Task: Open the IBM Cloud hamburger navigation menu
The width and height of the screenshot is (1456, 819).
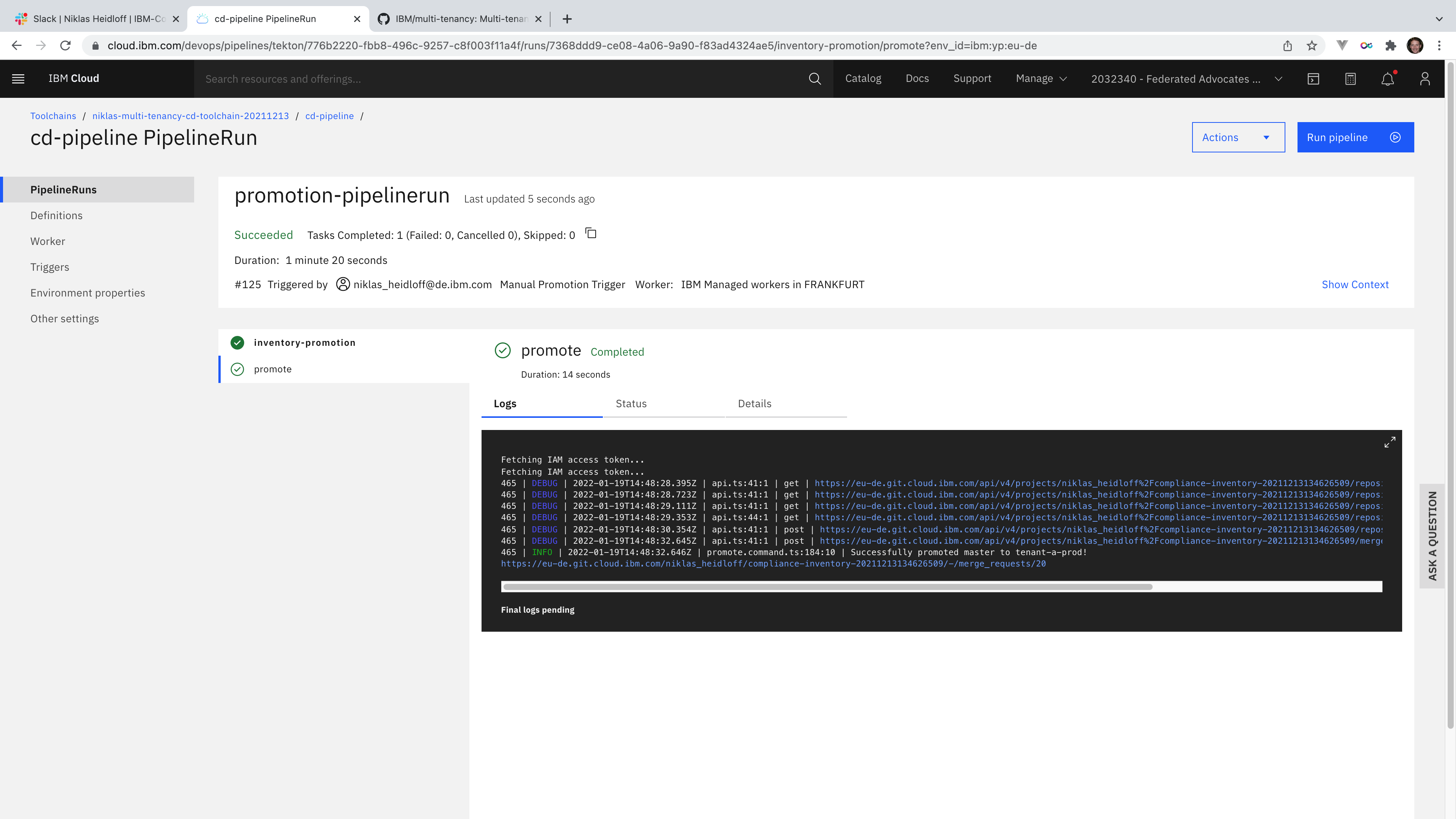Action: (18, 78)
